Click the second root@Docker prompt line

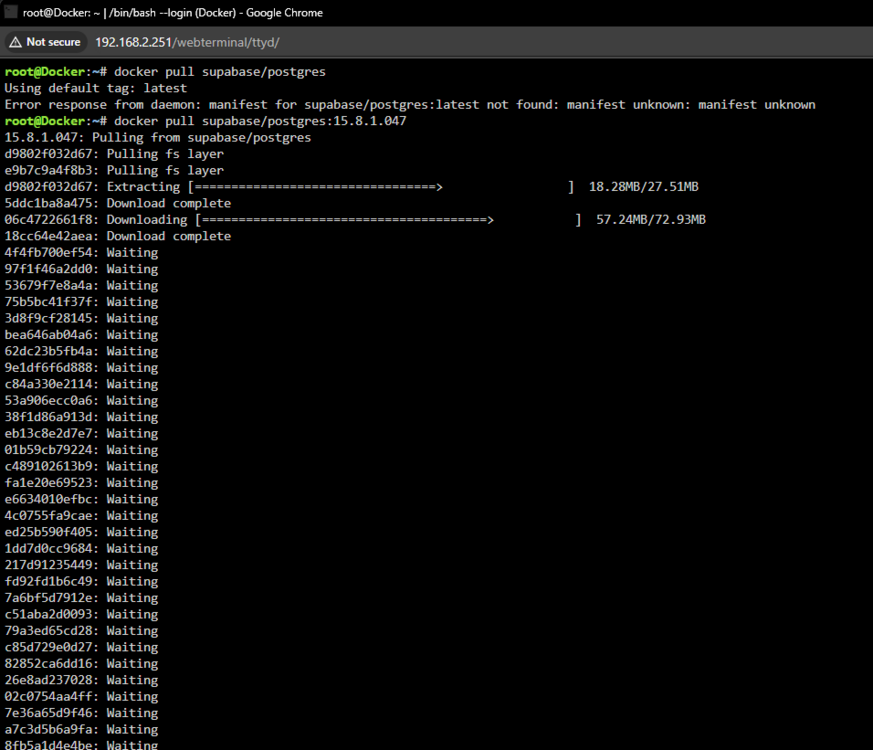205,121
